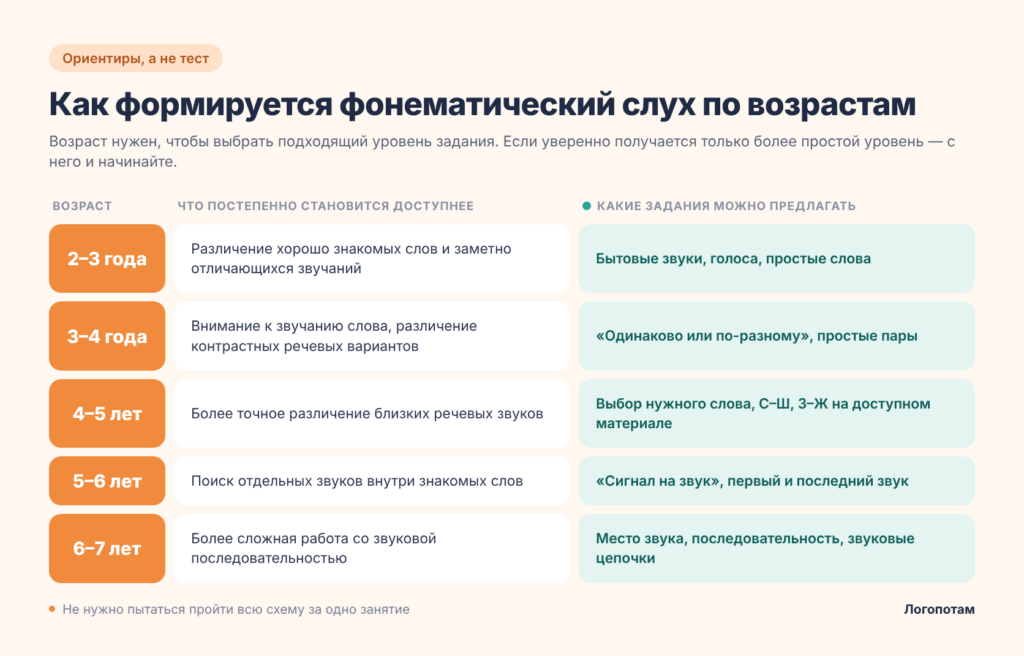Click the «Сигнал на звук» tasks cell
Image resolution: width=1024 pixels, height=656 pixels.
776,481
